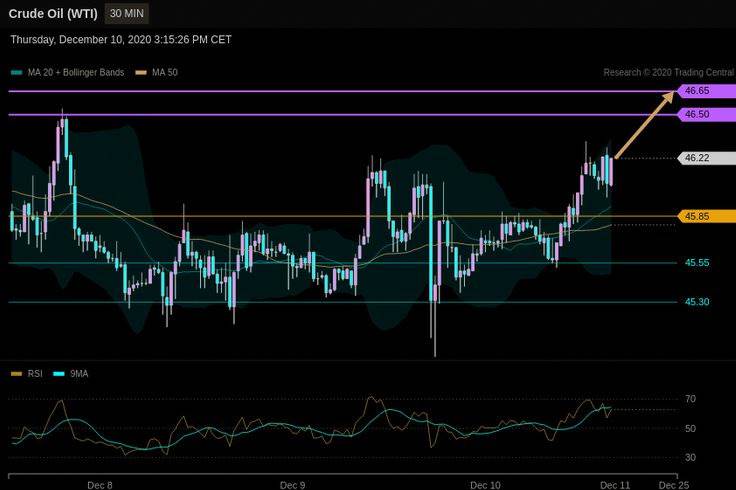
Task: Click the RSI 50 axis value
Action: (690, 429)
